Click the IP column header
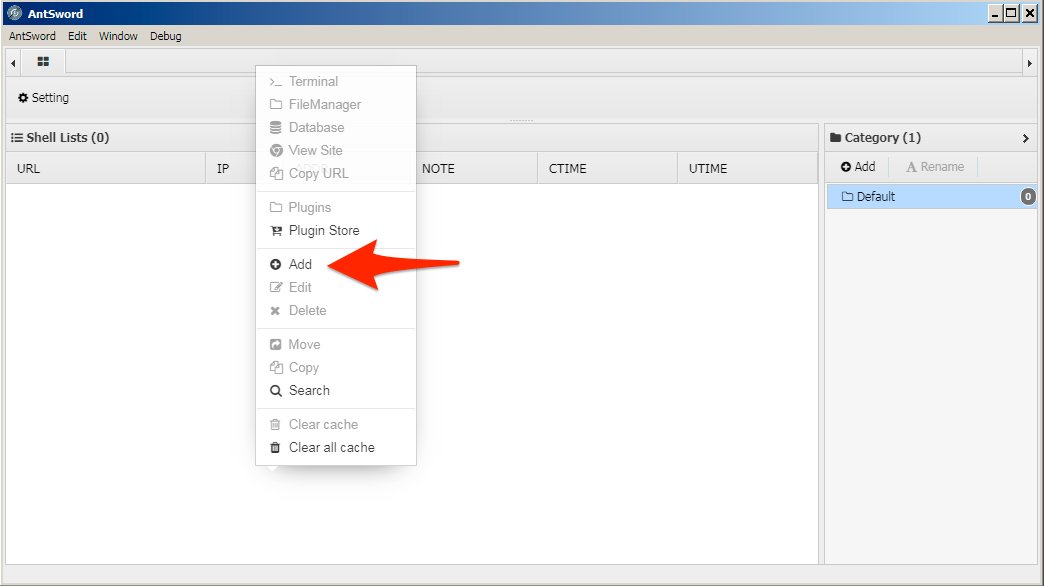 231,168
